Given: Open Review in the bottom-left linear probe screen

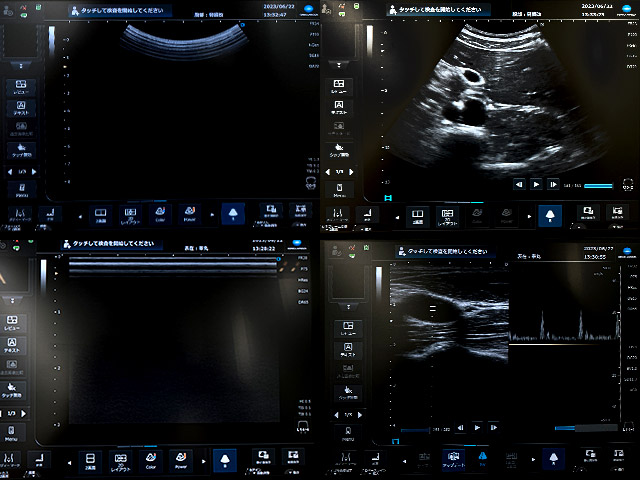Looking at the screenshot, I should 12,322.
